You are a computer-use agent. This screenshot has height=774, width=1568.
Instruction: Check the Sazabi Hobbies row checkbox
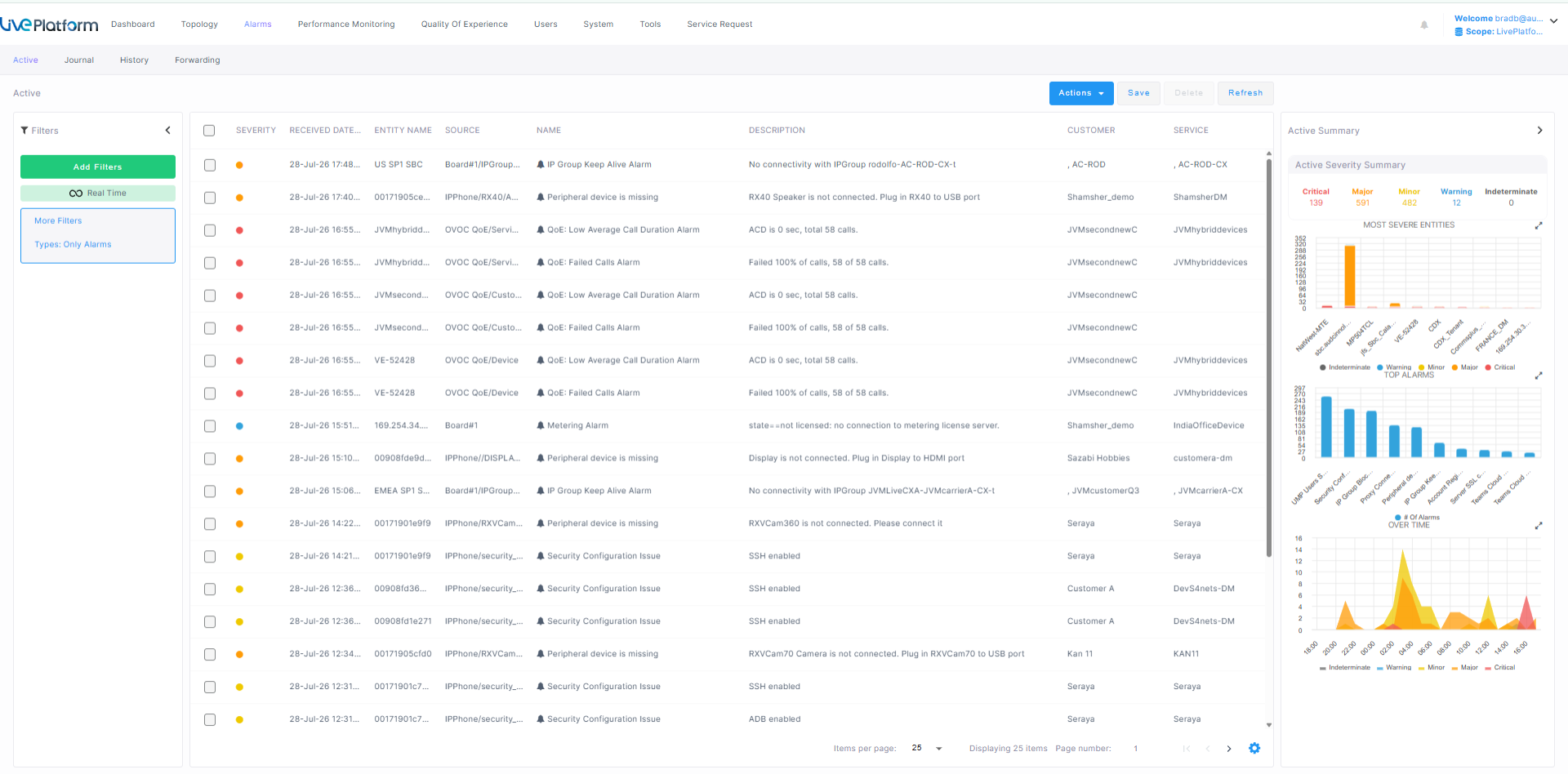click(210, 459)
